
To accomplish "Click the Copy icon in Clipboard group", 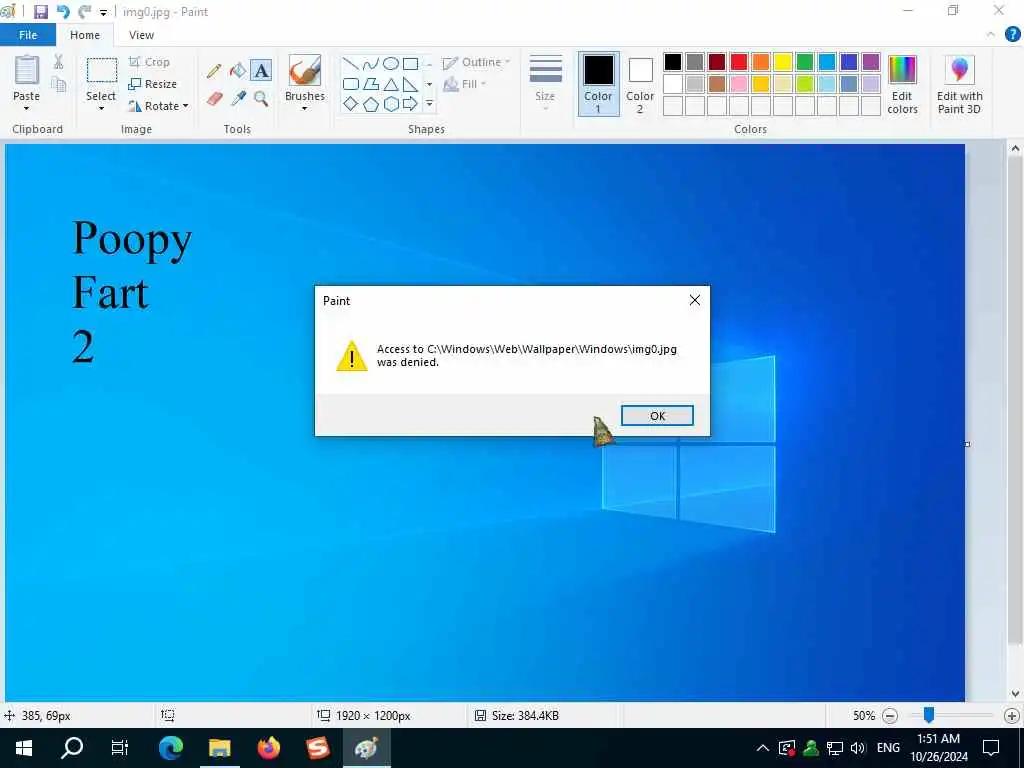I will tap(59, 84).
